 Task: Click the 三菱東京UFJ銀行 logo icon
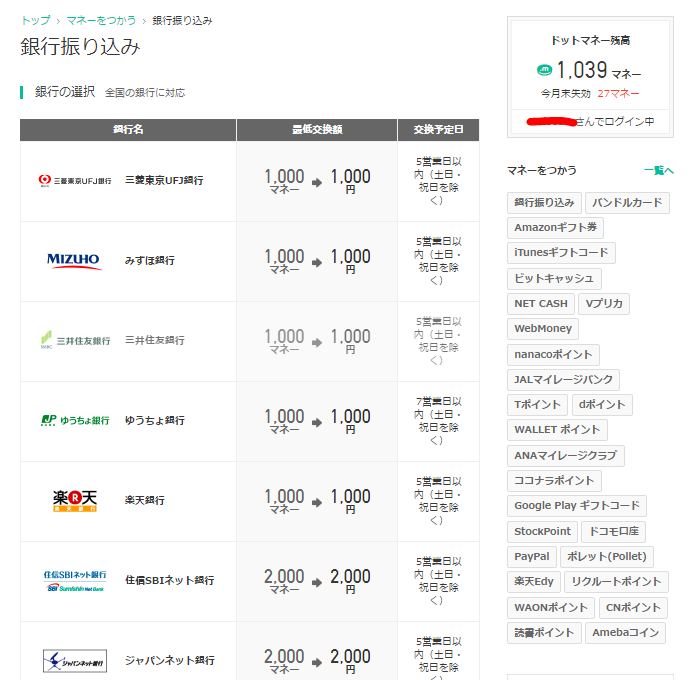tap(75, 181)
